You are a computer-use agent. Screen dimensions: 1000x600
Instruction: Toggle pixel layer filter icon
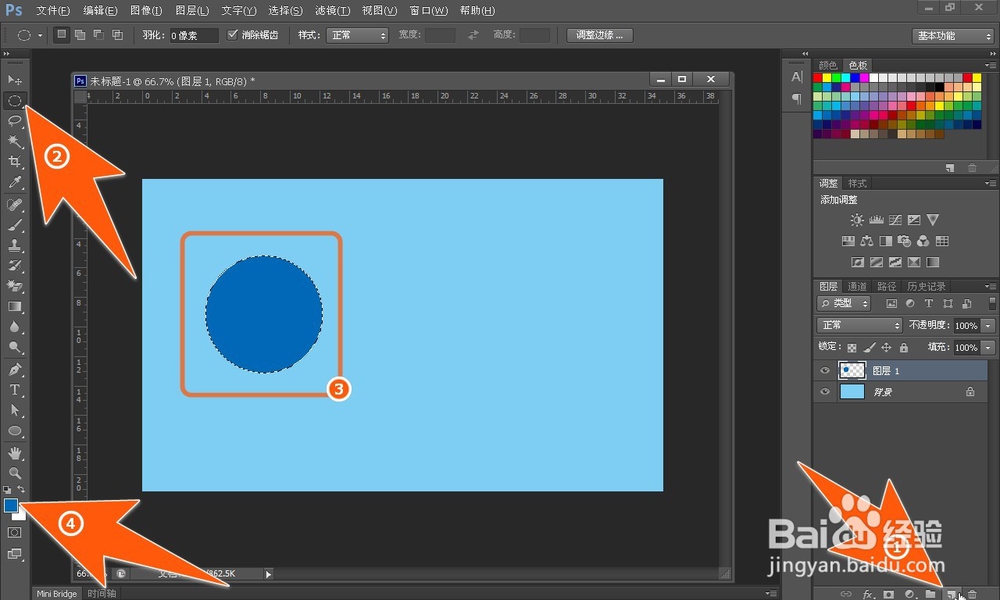click(x=892, y=304)
